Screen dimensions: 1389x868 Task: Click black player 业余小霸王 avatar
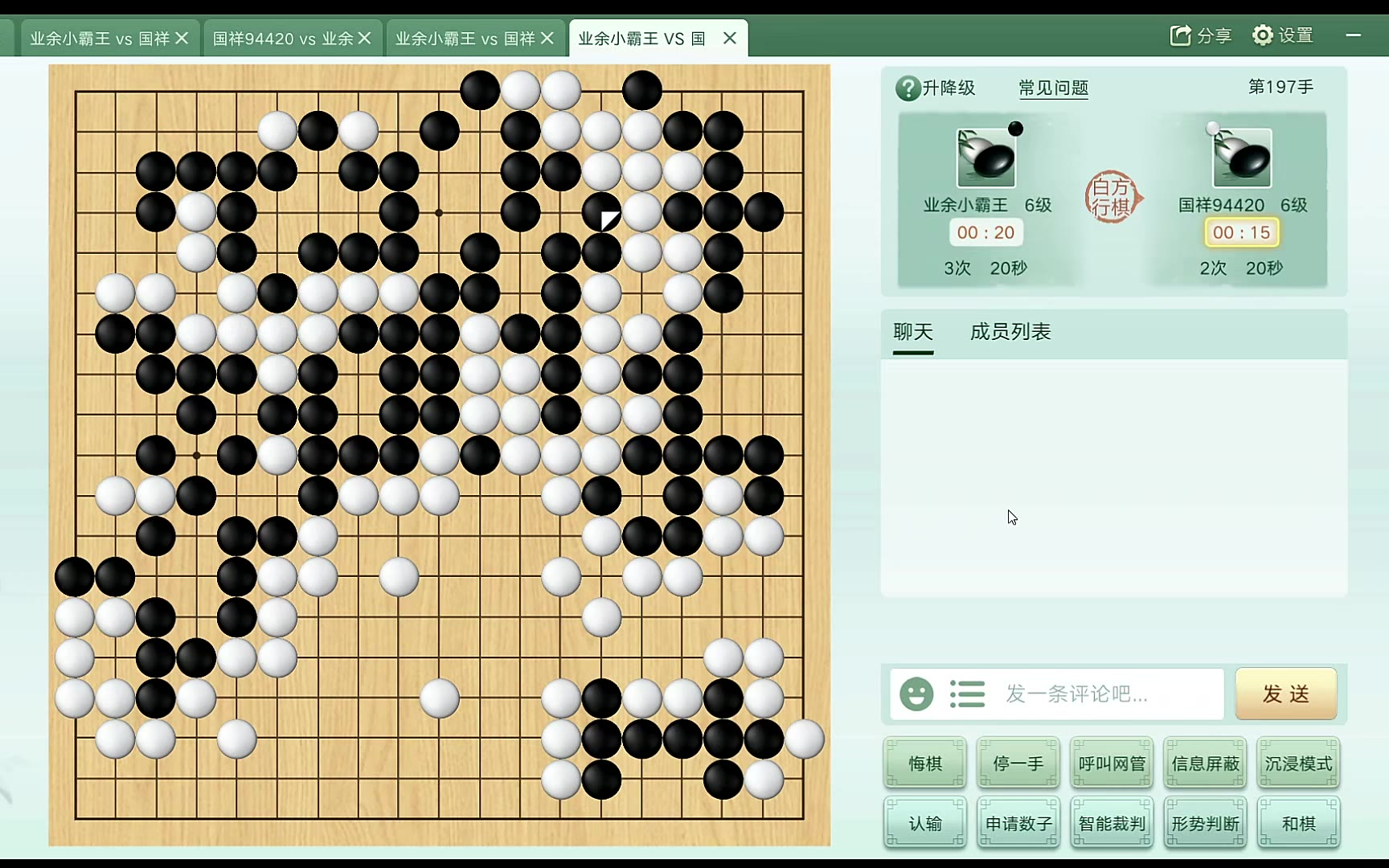(x=985, y=158)
